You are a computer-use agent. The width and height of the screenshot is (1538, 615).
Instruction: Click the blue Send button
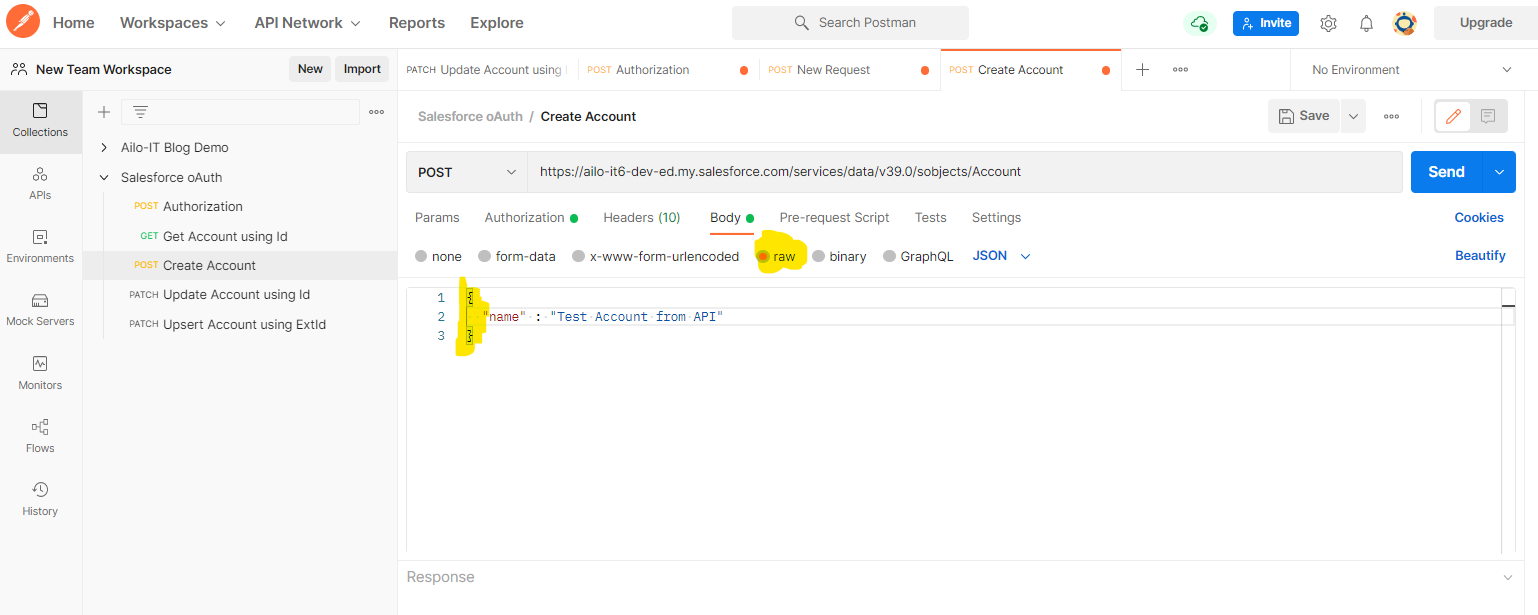[x=1446, y=172]
